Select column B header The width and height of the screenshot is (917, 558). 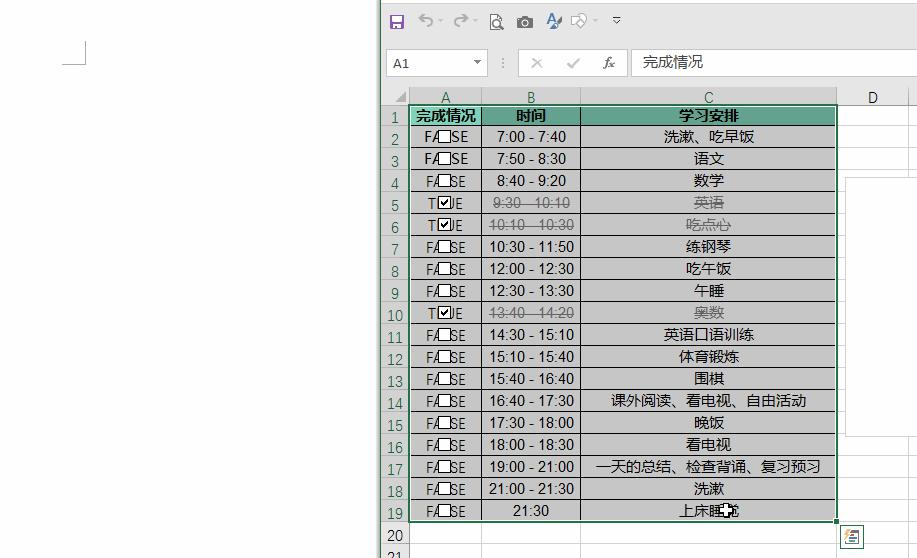(x=531, y=97)
